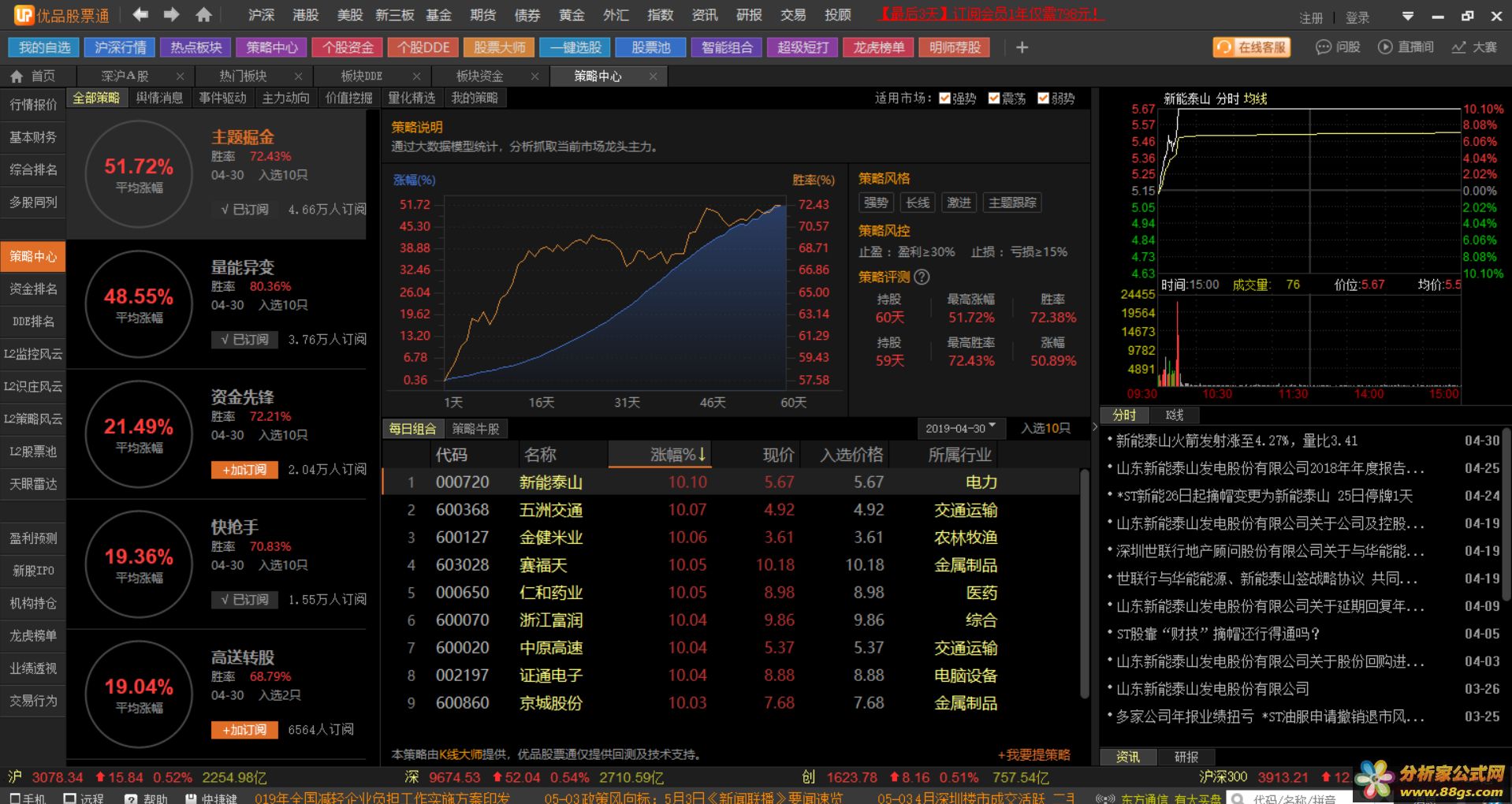Click the 优品股票通 logo icon
The width and height of the screenshot is (1512, 804).
coord(24,14)
